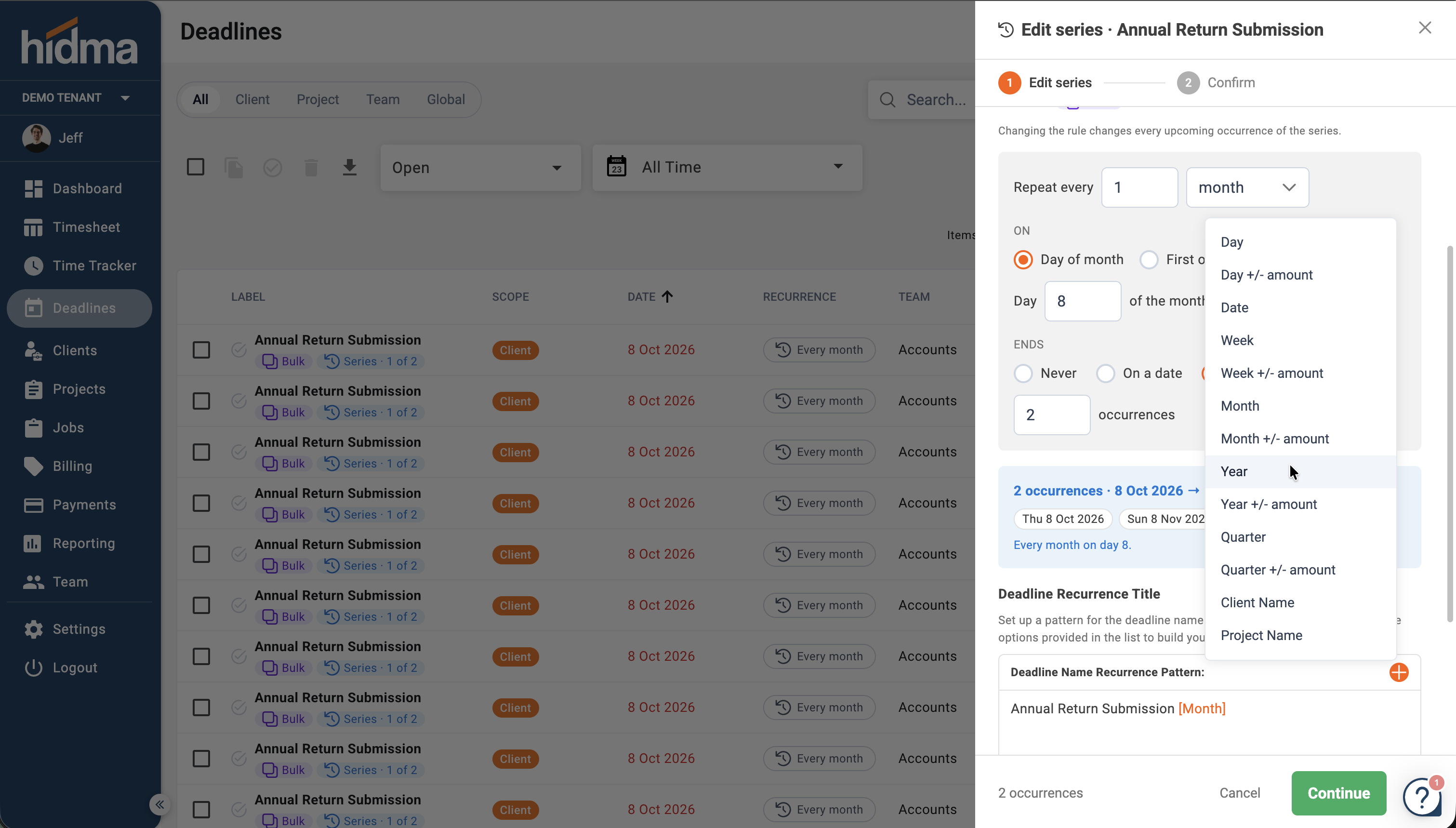Image resolution: width=1456 pixels, height=828 pixels.
Task: Switch to the Team filter tab
Action: click(x=383, y=99)
